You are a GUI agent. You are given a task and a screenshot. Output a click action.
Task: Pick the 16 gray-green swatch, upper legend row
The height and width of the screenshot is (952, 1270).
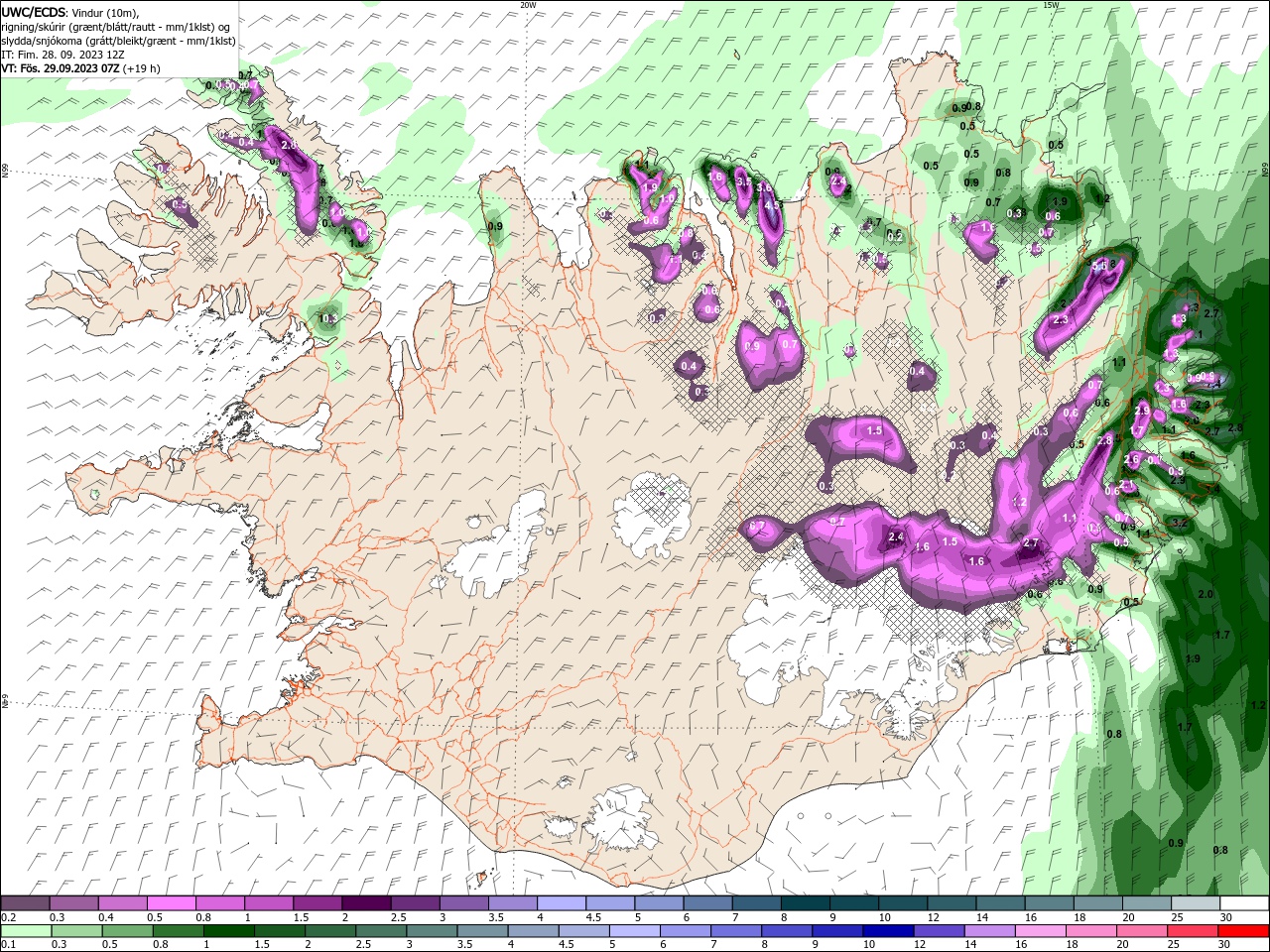click(1049, 903)
